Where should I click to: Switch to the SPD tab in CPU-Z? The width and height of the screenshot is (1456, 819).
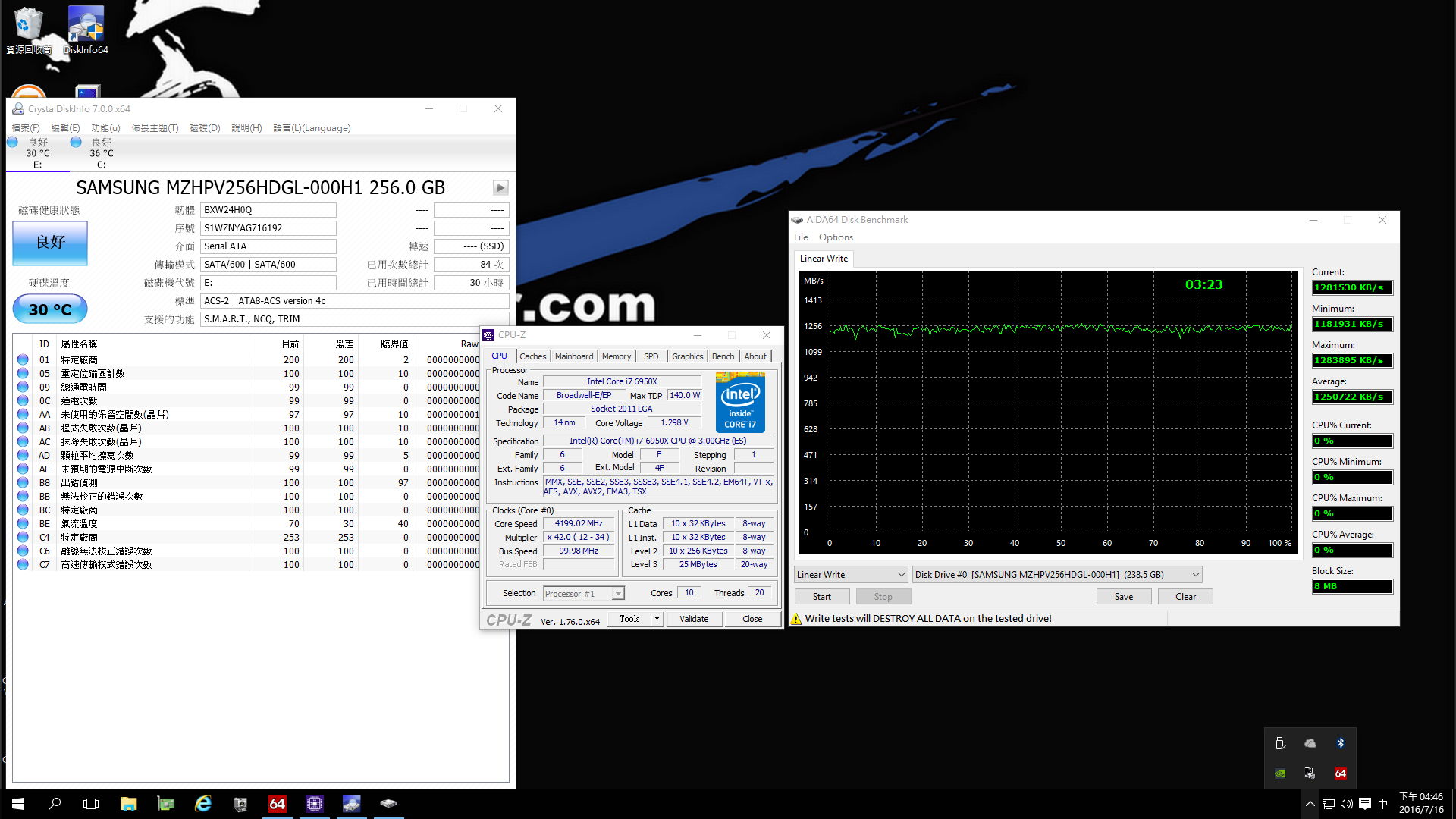point(651,356)
